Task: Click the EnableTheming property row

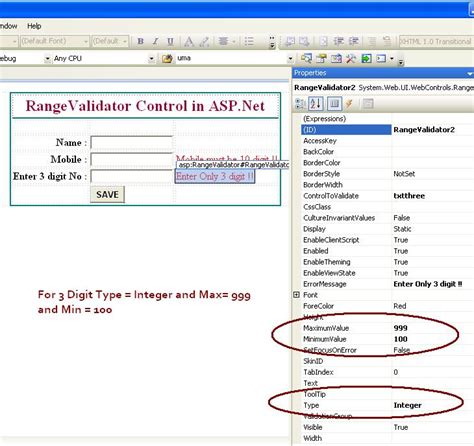Action: 387,262
